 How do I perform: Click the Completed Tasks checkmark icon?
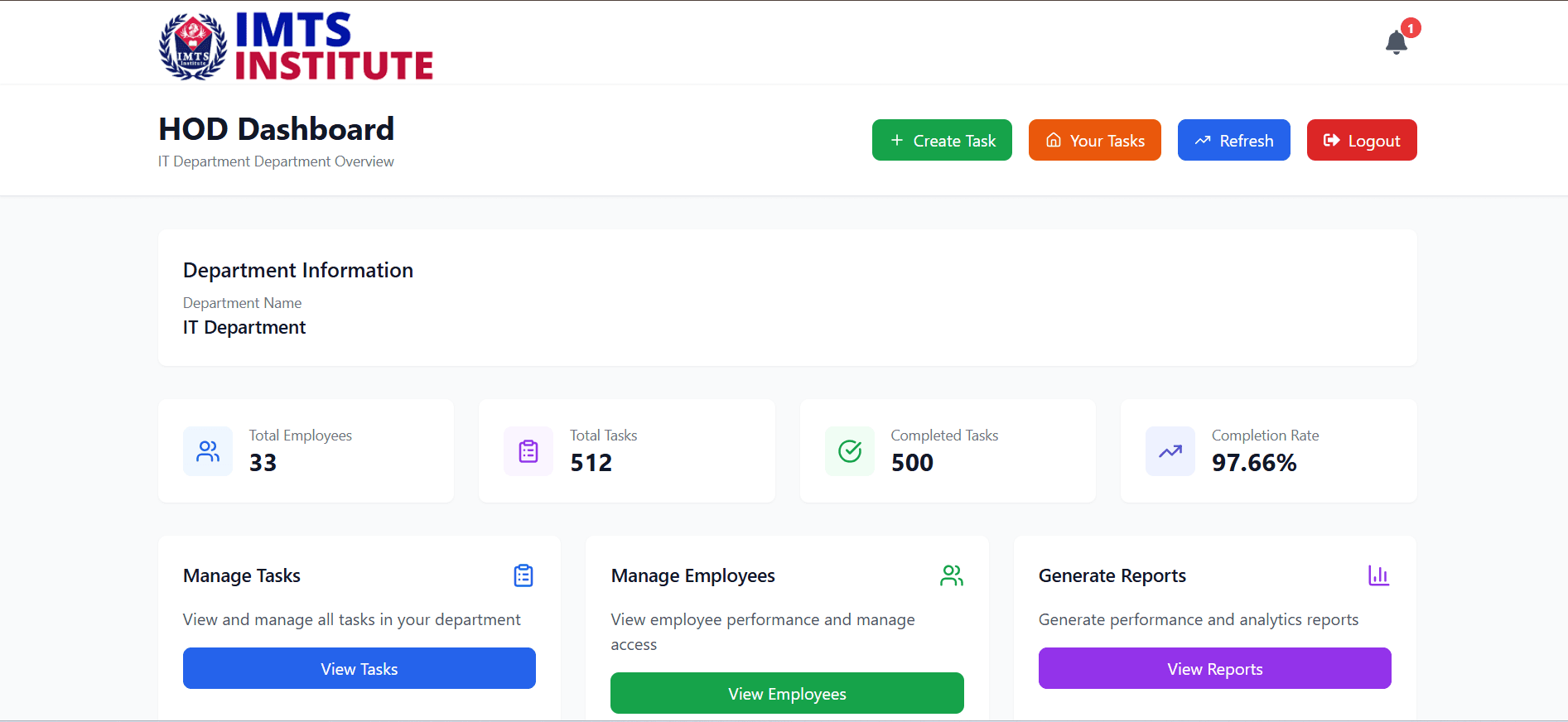(850, 451)
